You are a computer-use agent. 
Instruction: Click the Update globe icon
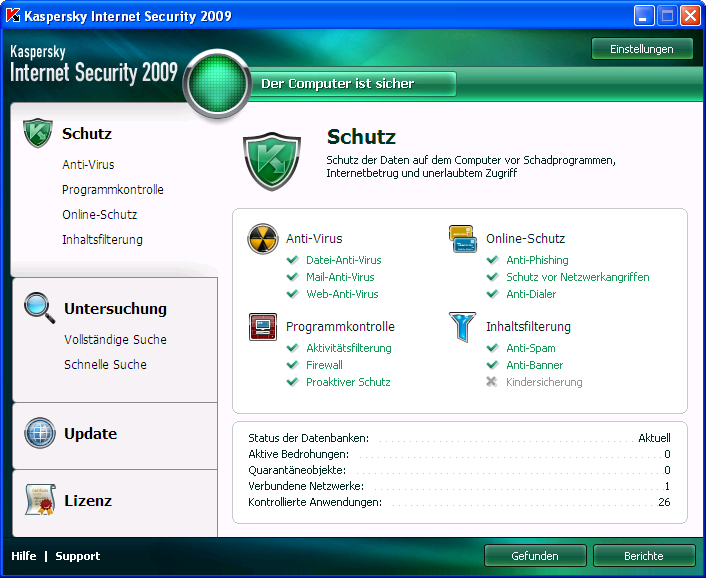[x=40, y=433]
